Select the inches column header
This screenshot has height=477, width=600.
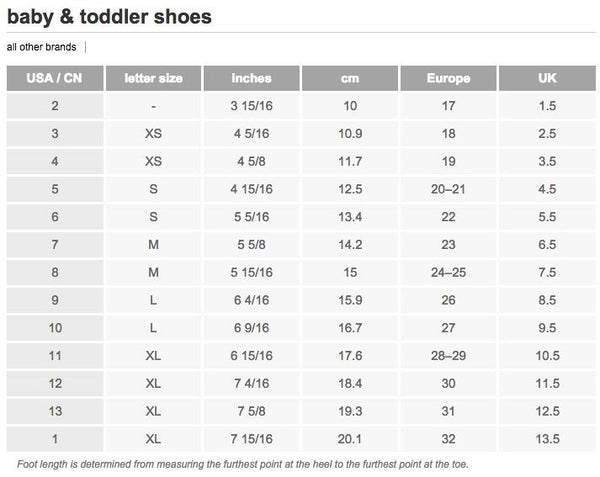pos(251,78)
